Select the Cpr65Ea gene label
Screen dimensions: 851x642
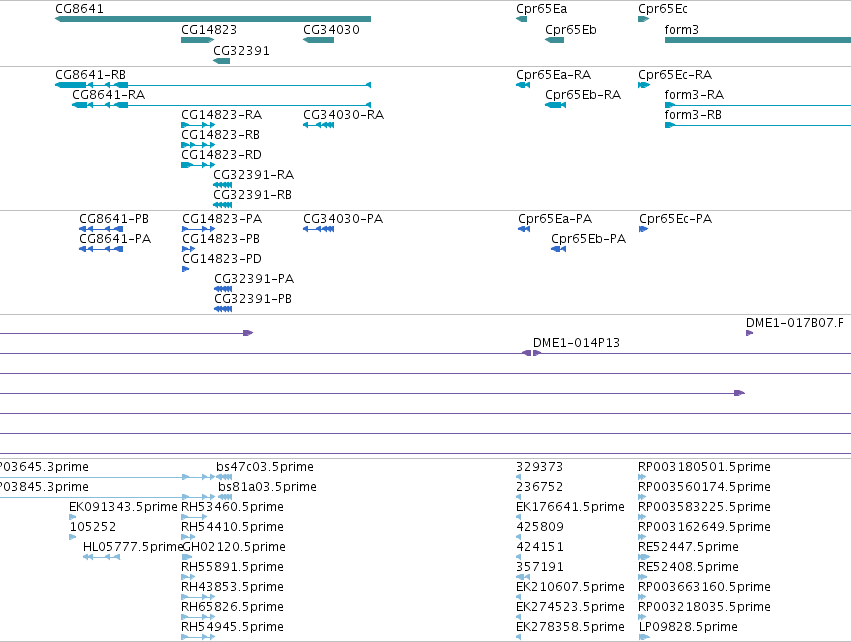tap(542, 9)
